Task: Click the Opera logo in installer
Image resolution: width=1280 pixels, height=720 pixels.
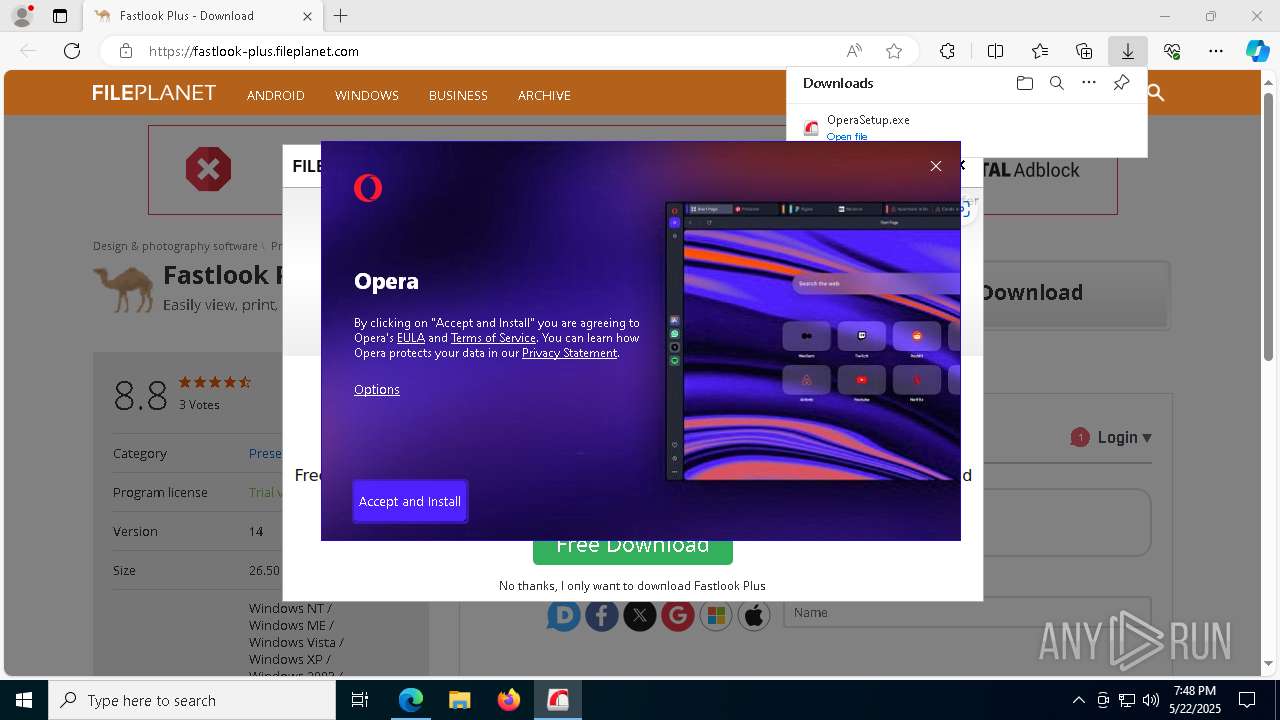Action: point(368,187)
